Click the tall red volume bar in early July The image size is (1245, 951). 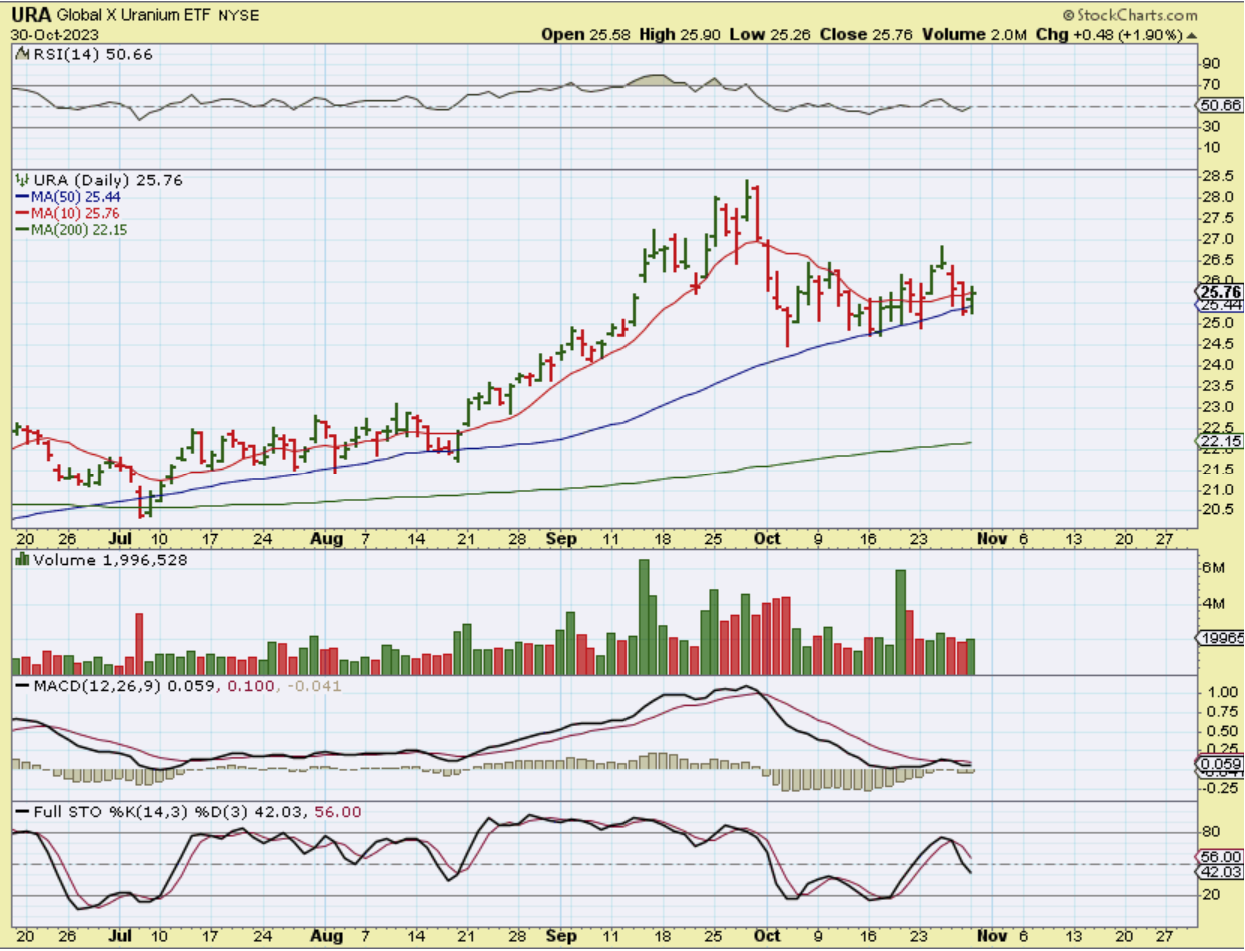[x=139, y=644]
